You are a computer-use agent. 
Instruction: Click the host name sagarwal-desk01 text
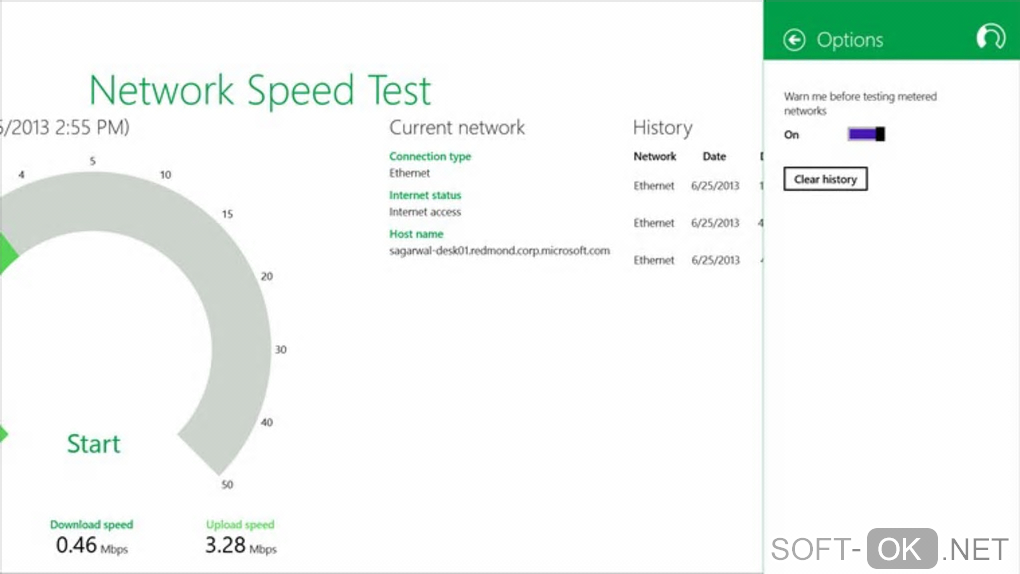pos(499,251)
